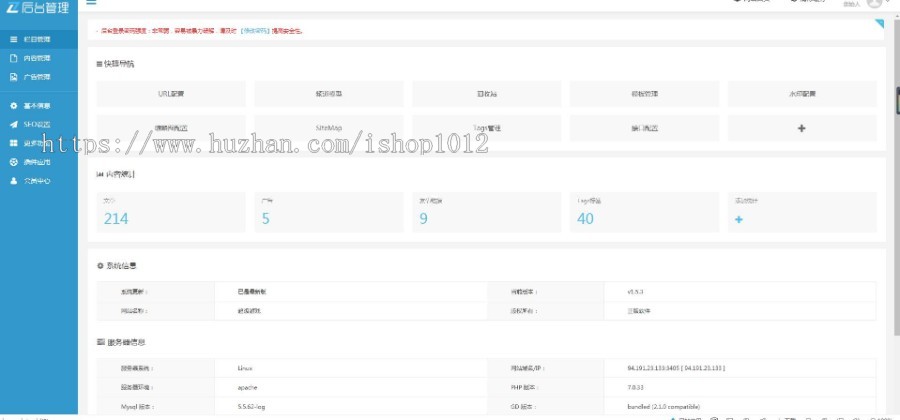Open the 水印配置 shortcut
The height and width of the screenshot is (420, 900).
coord(802,94)
